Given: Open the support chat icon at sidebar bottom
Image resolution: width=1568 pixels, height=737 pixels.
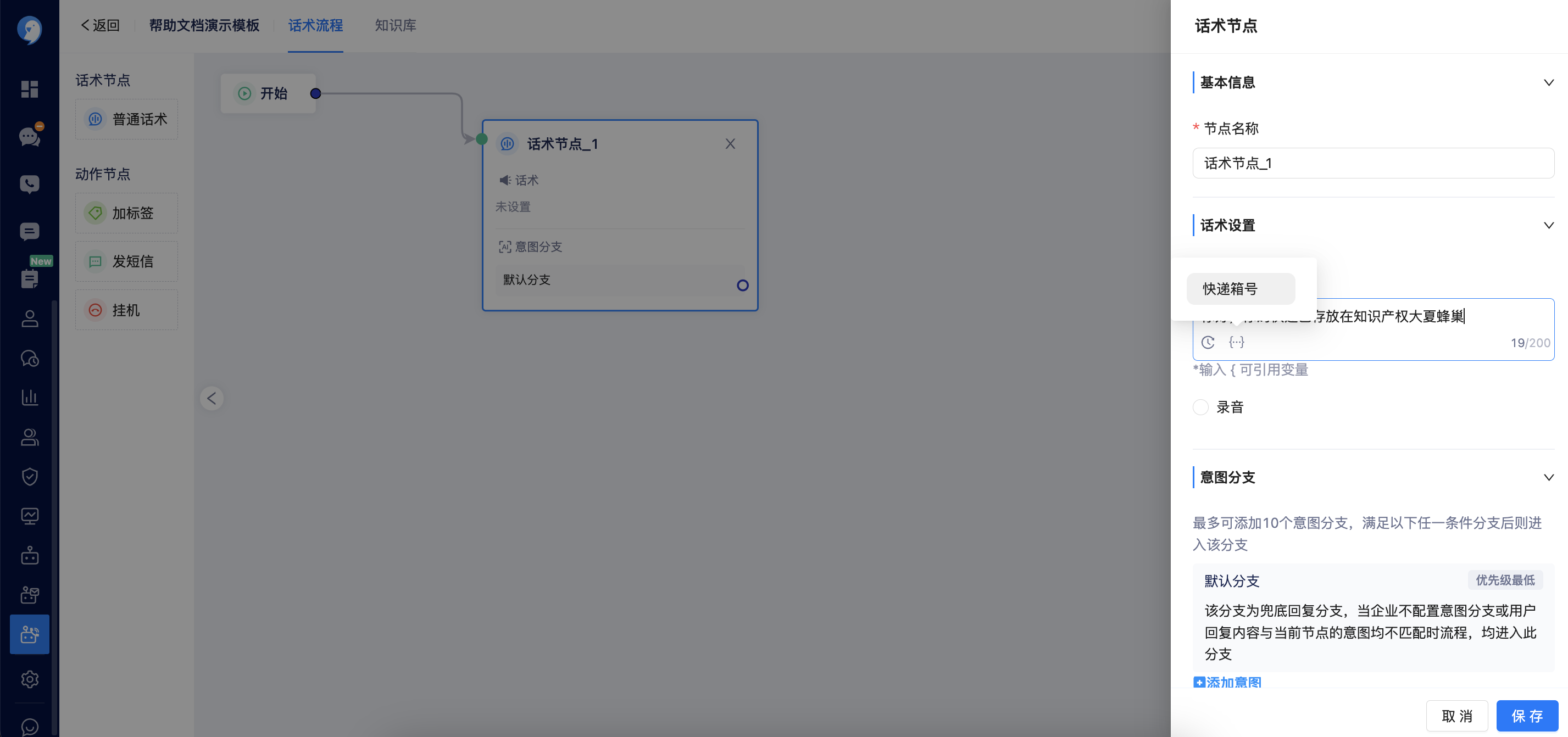Looking at the screenshot, I should pos(29,727).
